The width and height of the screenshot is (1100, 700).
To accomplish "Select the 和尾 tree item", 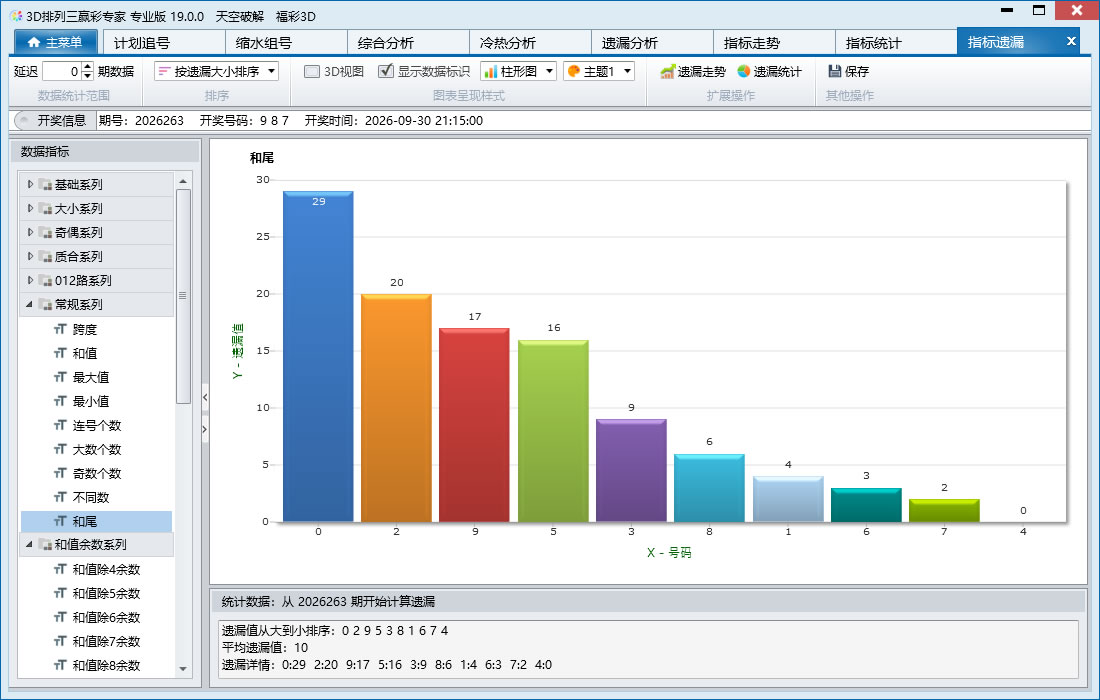I will click(x=97, y=521).
